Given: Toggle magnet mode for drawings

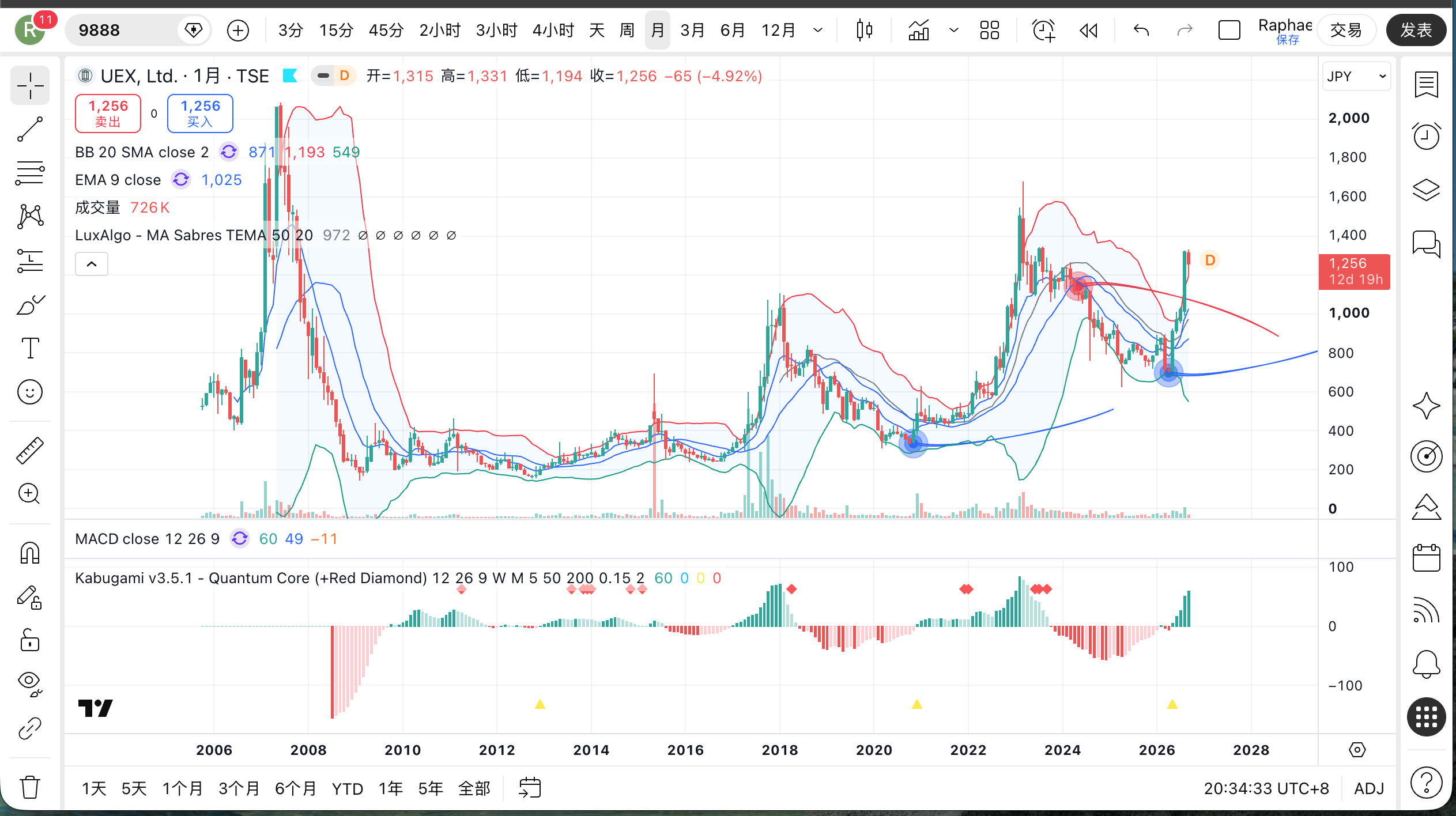Looking at the screenshot, I should pos(30,553).
